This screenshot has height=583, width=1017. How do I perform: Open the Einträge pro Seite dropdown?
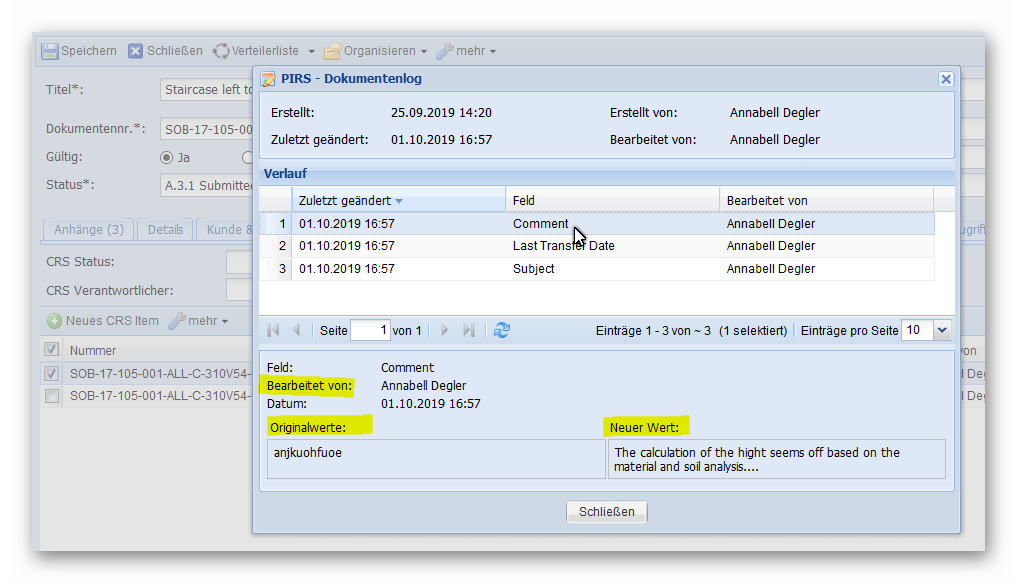pos(941,330)
